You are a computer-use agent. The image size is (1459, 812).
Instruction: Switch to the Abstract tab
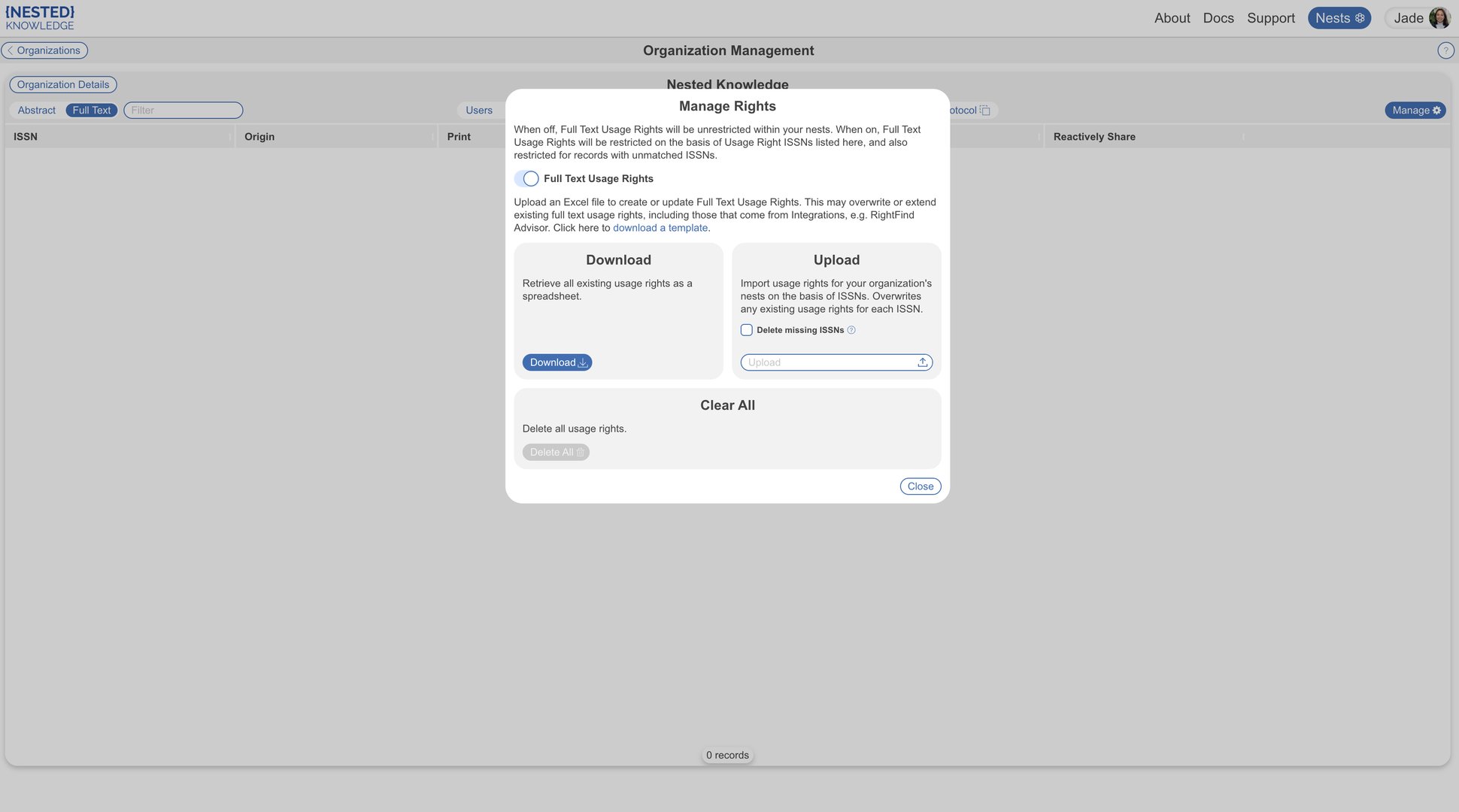pos(37,110)
